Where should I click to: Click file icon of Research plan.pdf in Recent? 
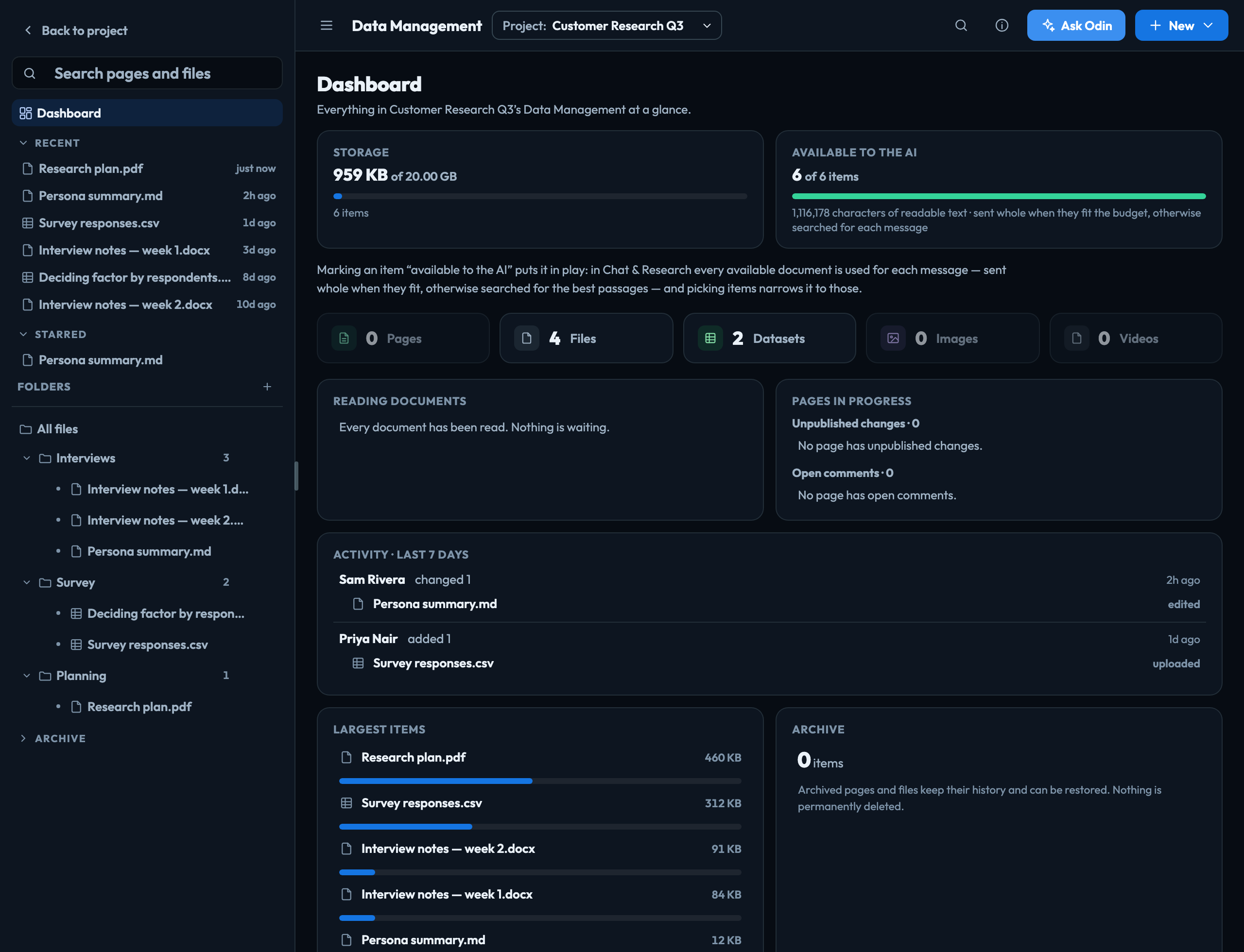click(x=27, y=168)
